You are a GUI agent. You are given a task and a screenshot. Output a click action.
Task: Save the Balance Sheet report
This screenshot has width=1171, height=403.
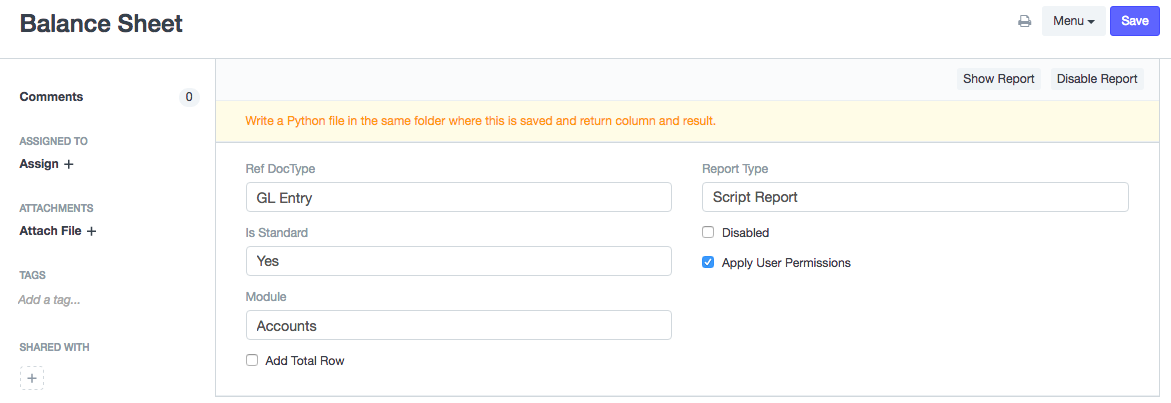click(x=1134, y=21)
